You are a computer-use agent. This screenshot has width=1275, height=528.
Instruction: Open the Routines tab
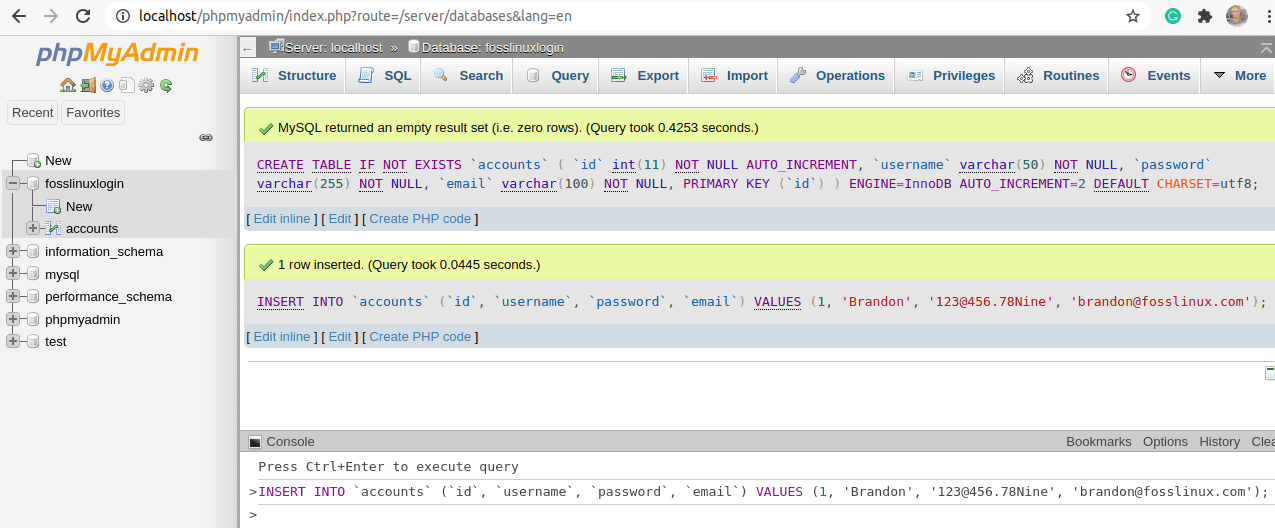click(x=1058, y=76)
